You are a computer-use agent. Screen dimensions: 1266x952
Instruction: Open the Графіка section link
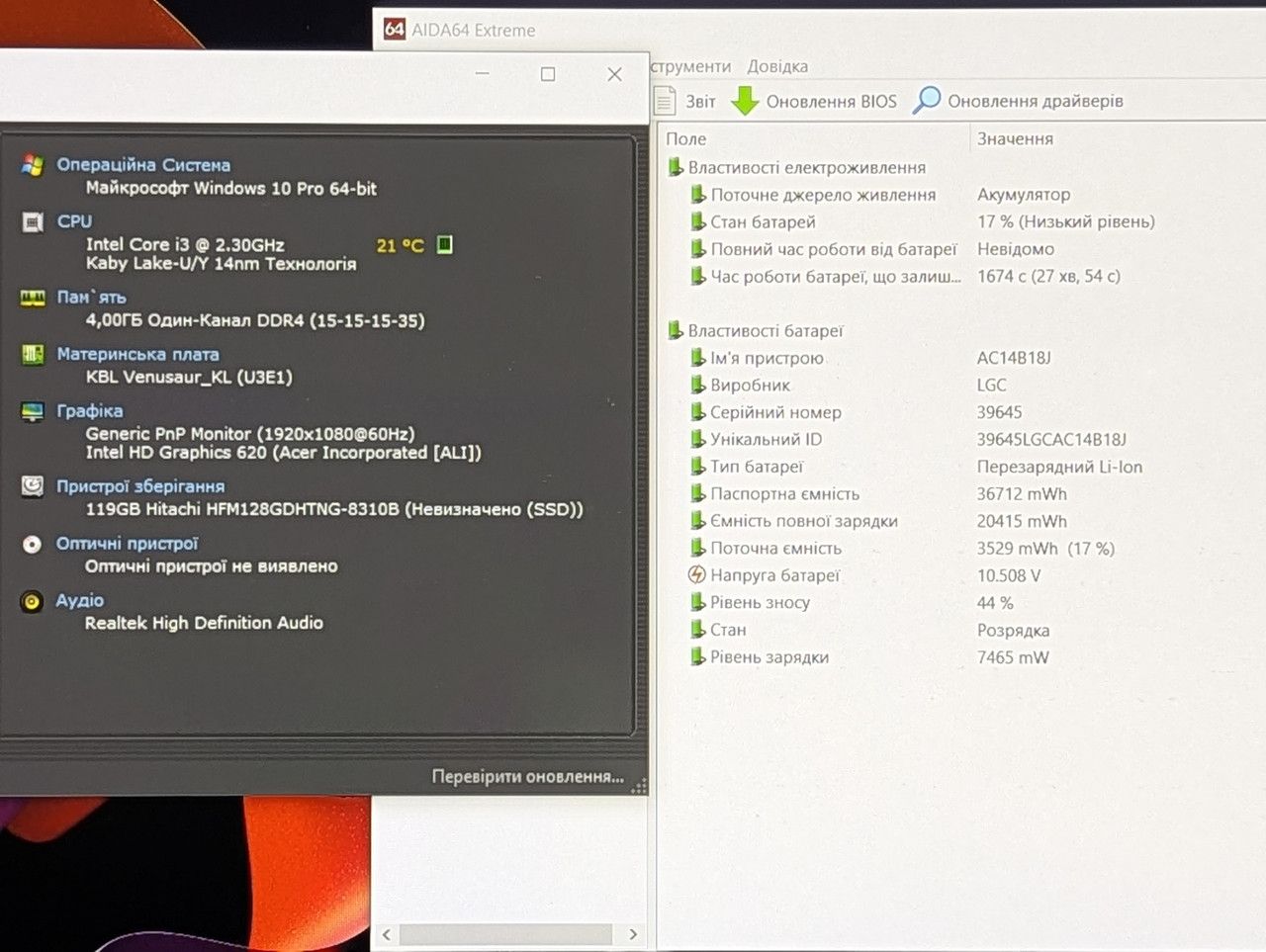point(90,411)
